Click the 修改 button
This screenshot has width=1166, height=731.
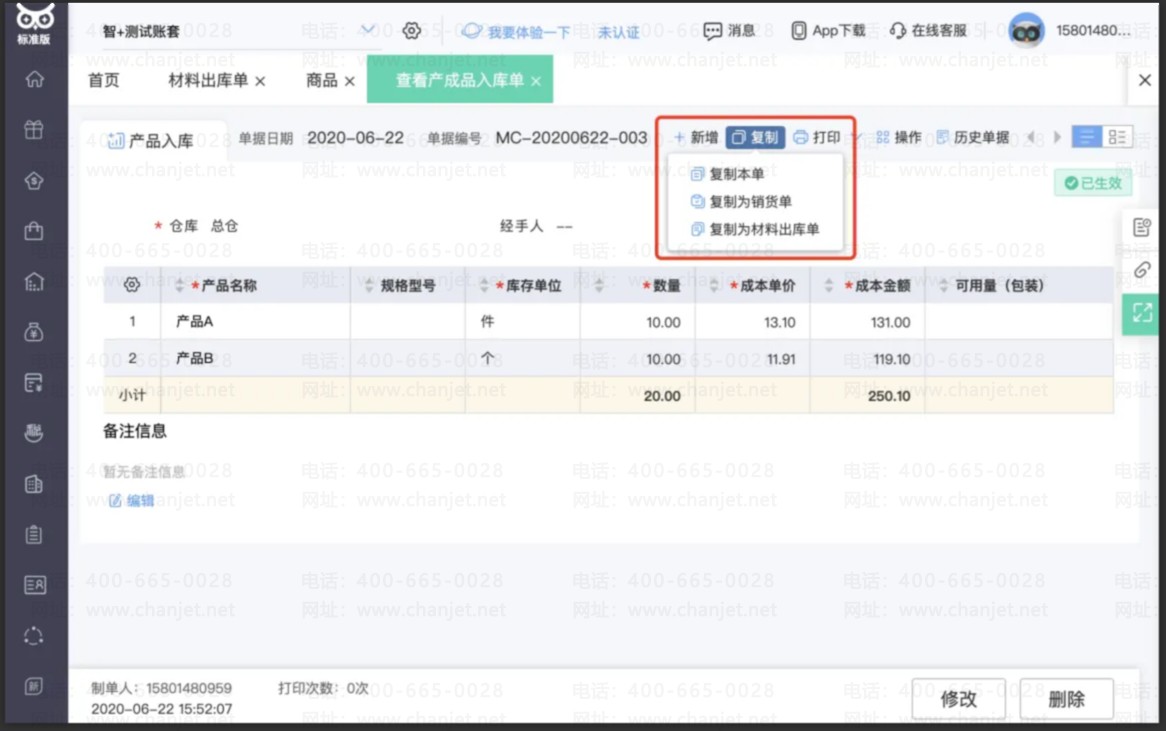click(958, 699)
